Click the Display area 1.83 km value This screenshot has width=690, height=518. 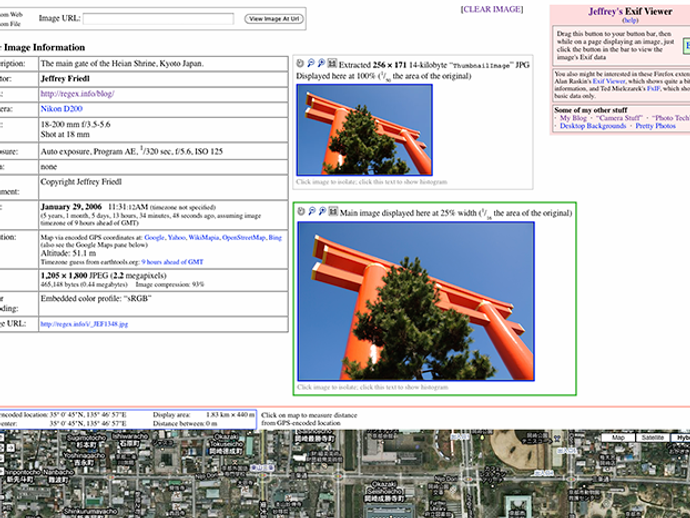(230, 415)
